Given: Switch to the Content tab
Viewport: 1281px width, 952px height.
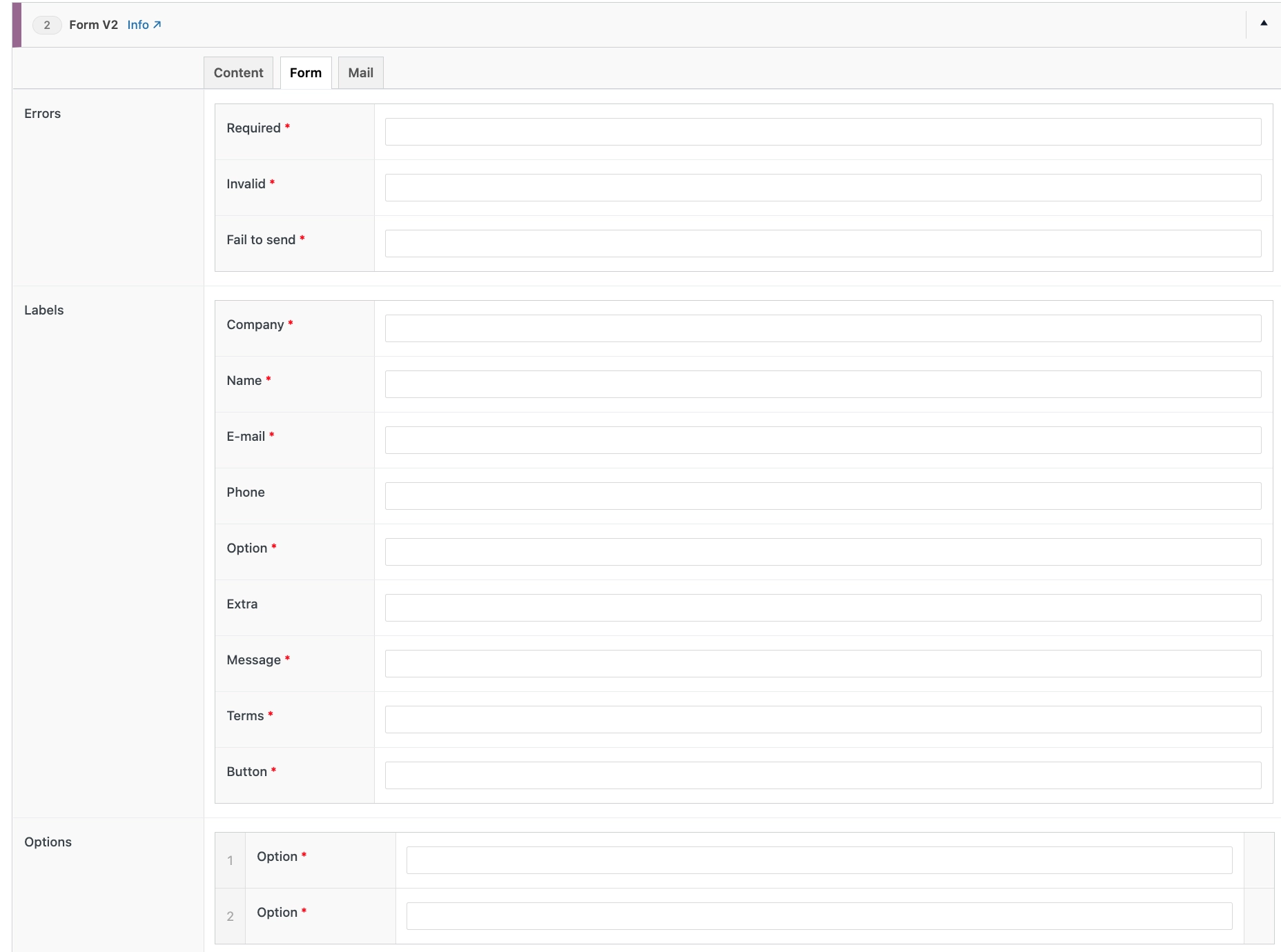Looking at the screenshot, I should tap(238, 72).
